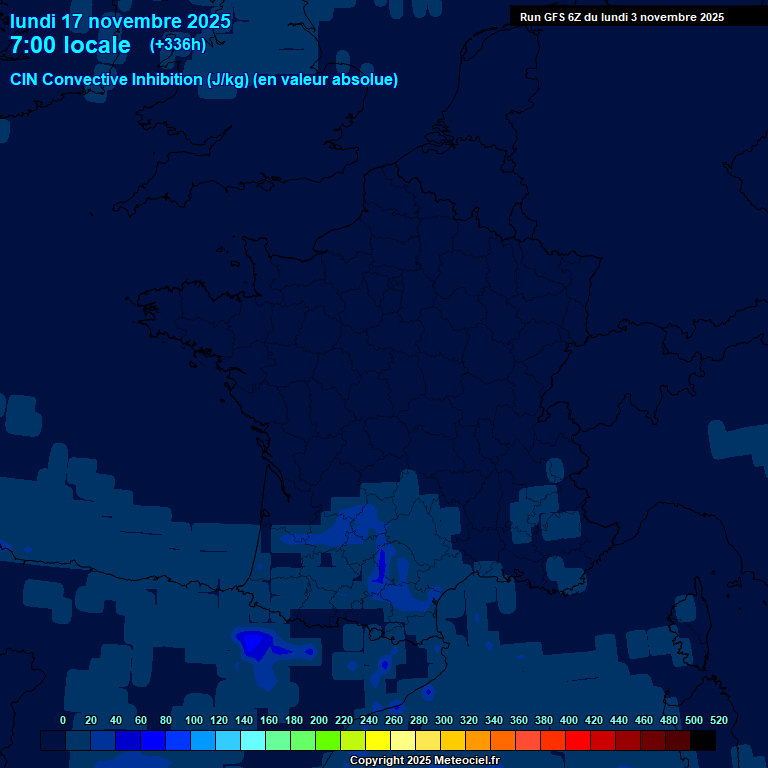Click the 'Run GFS 6Z' run info banner
This screenshot has height=768, width=768.
click(621, 17)
